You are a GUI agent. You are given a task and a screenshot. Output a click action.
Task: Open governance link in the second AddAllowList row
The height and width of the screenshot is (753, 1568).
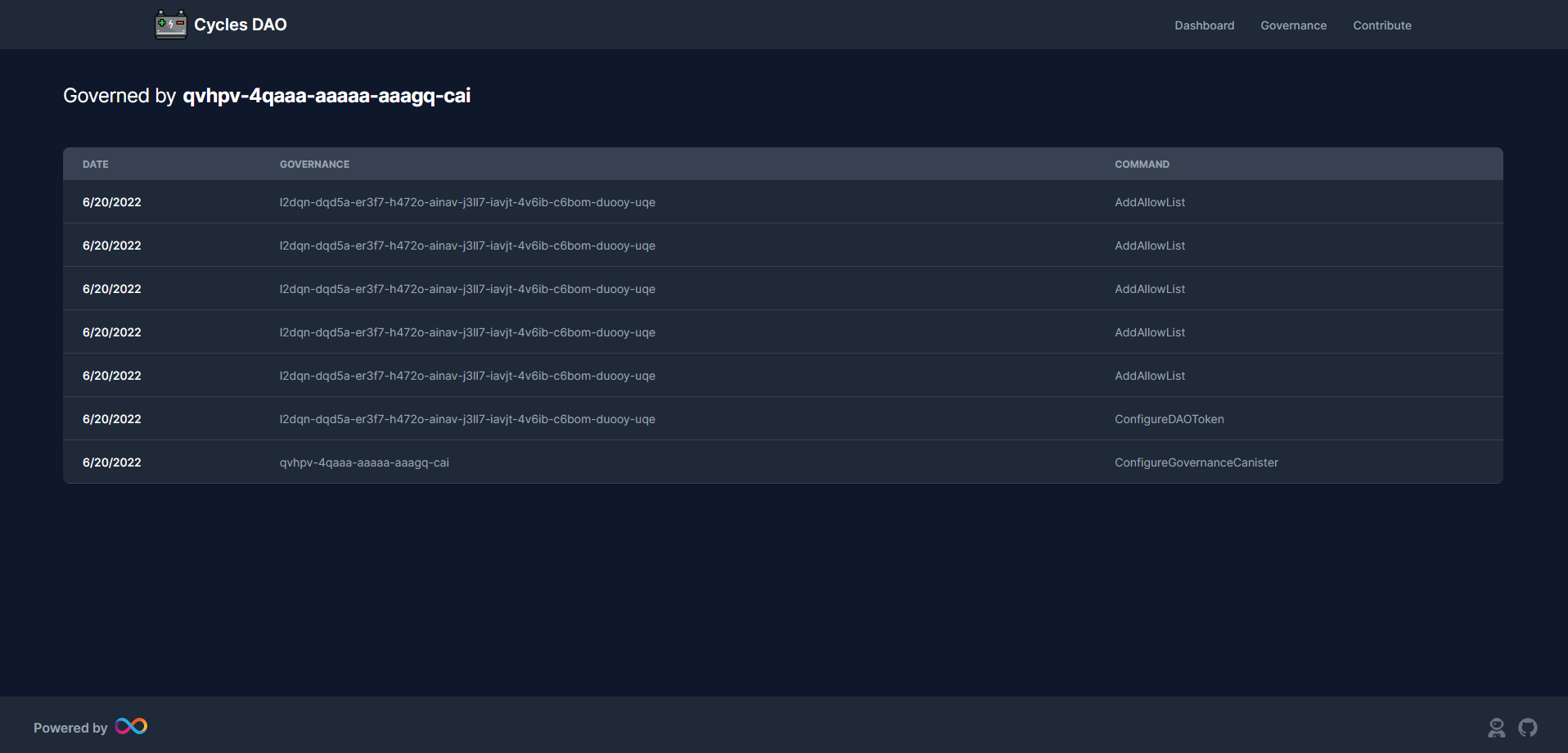coord(467,245)
